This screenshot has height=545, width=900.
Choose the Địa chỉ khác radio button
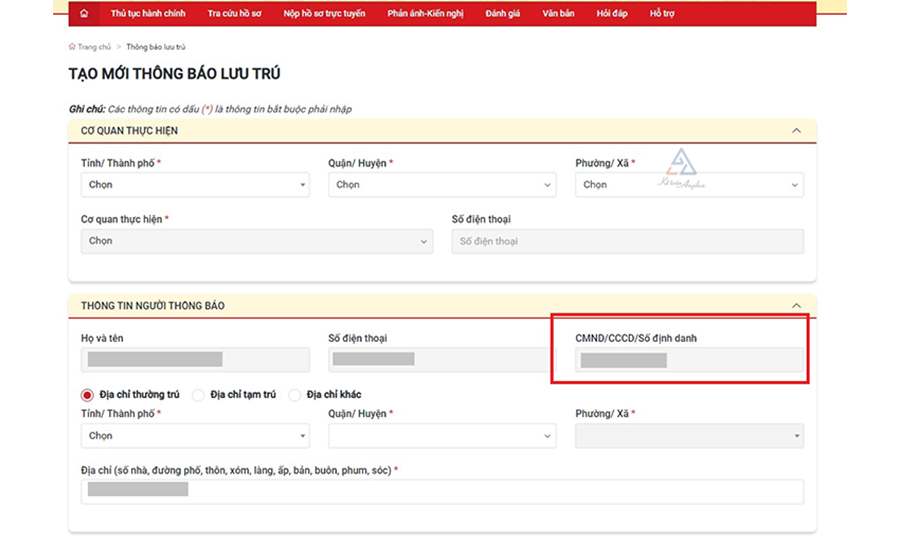pos(295,395)
